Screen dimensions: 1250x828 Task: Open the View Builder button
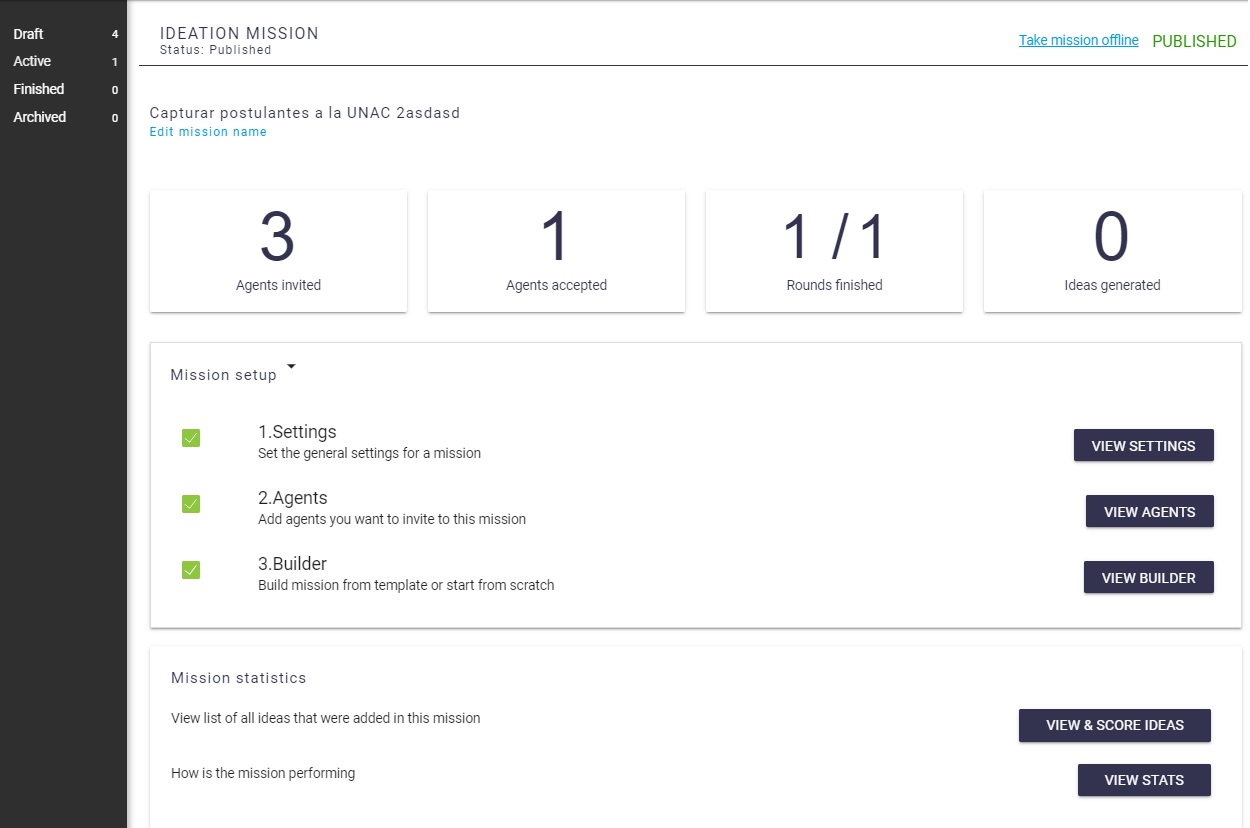[1148, 578]
